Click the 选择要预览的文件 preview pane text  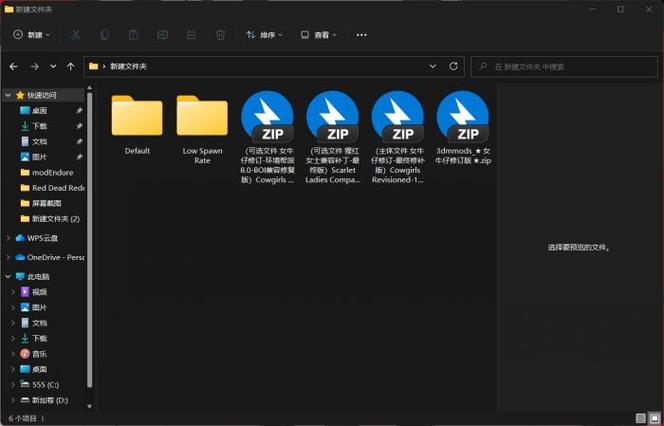[579, 247]
